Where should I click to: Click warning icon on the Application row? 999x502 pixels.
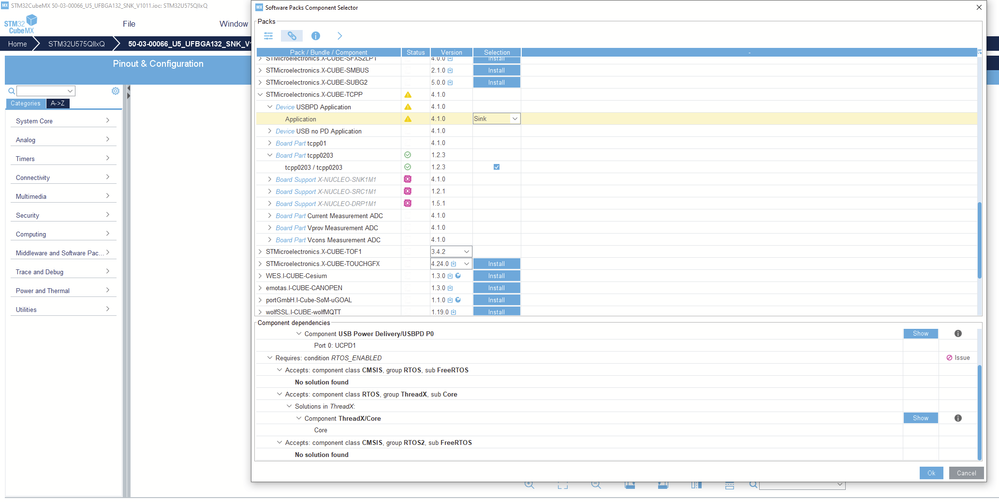[x=408, y=119]
